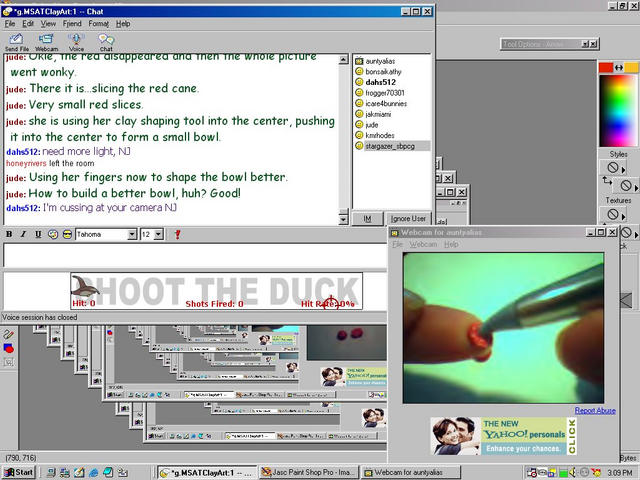Click the system clock showing 3:09 PM
This screenshot has height=480, width=640.
point(620,473)
